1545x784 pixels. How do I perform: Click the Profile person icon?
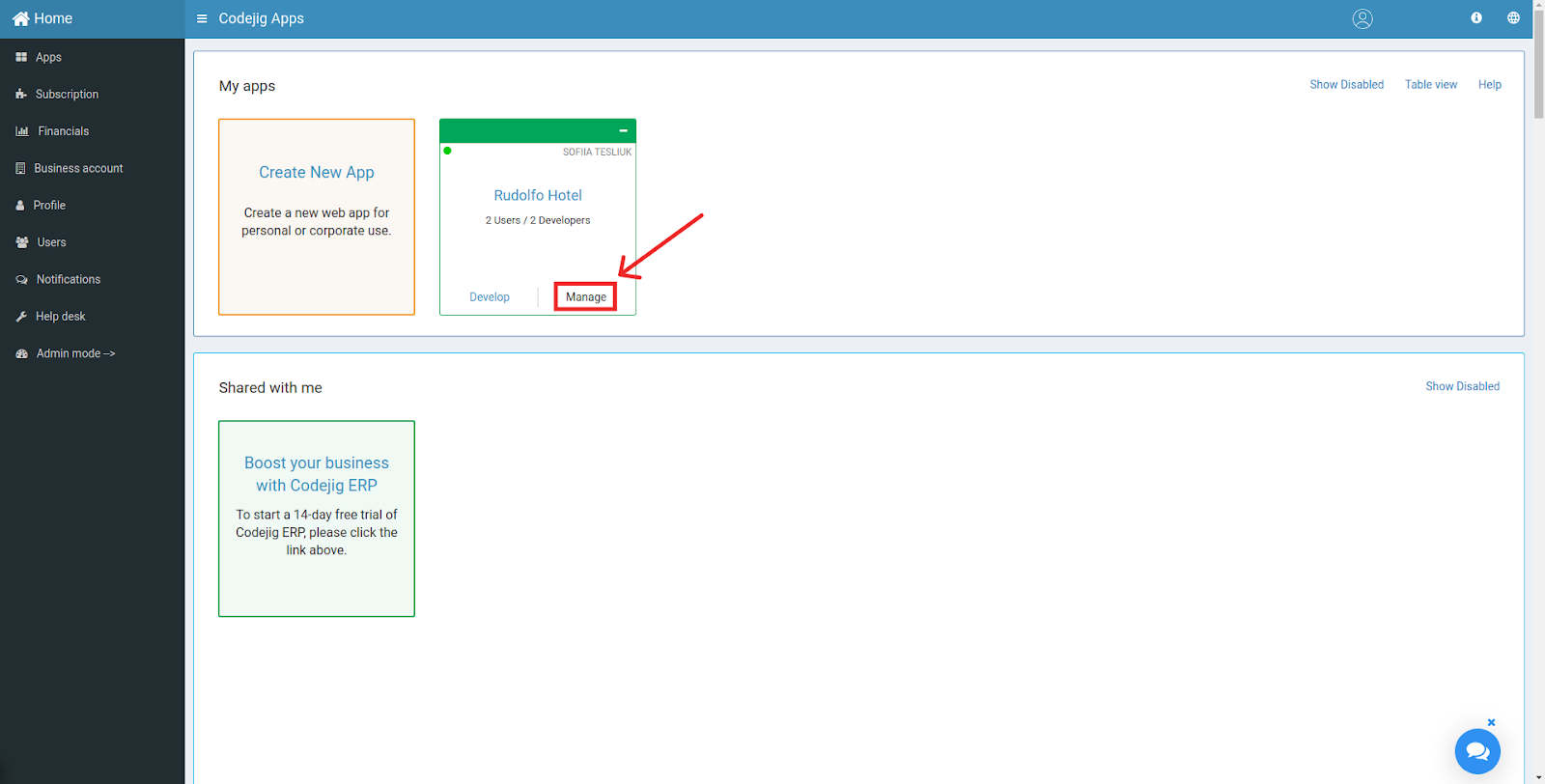[20, 206]
